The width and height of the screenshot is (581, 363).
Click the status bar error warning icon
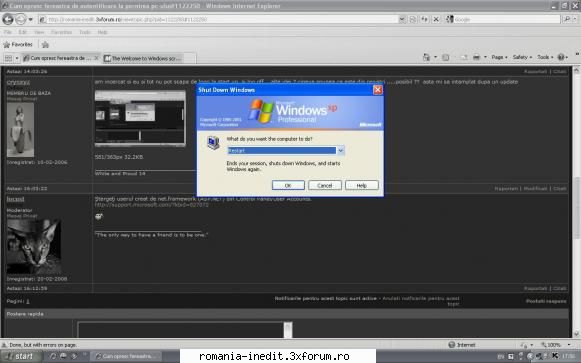pos(4,345)
